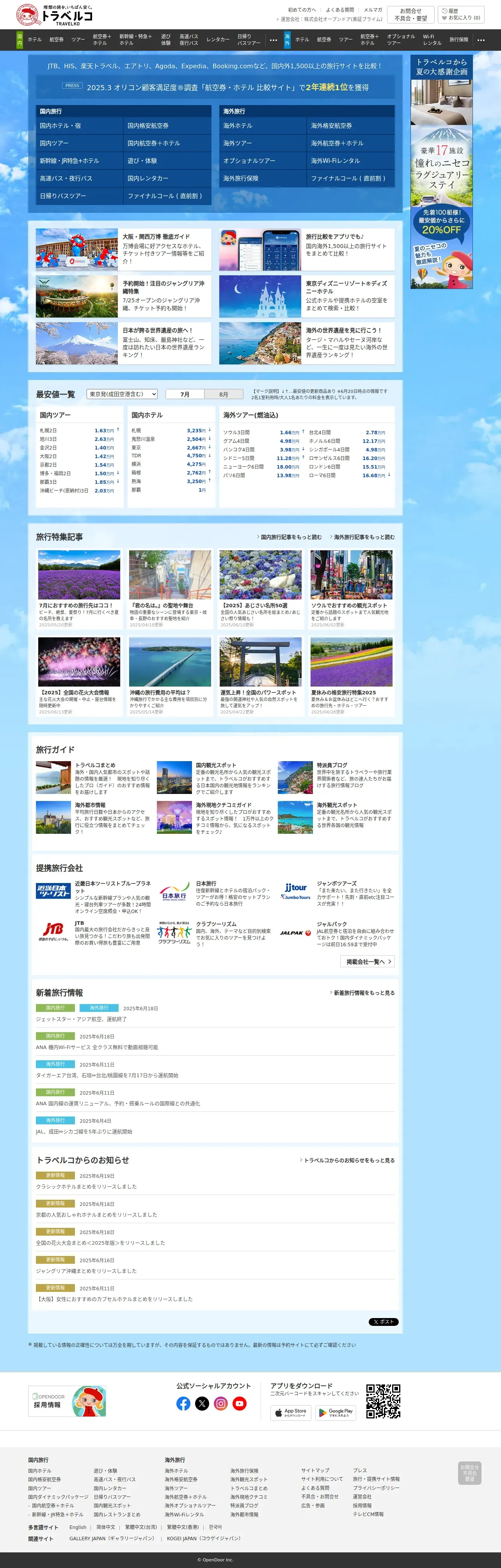Screen dimensions: 501x1568
Task: Open 高速バス・夜行バス panel link
Action: [x=79, y=178]
